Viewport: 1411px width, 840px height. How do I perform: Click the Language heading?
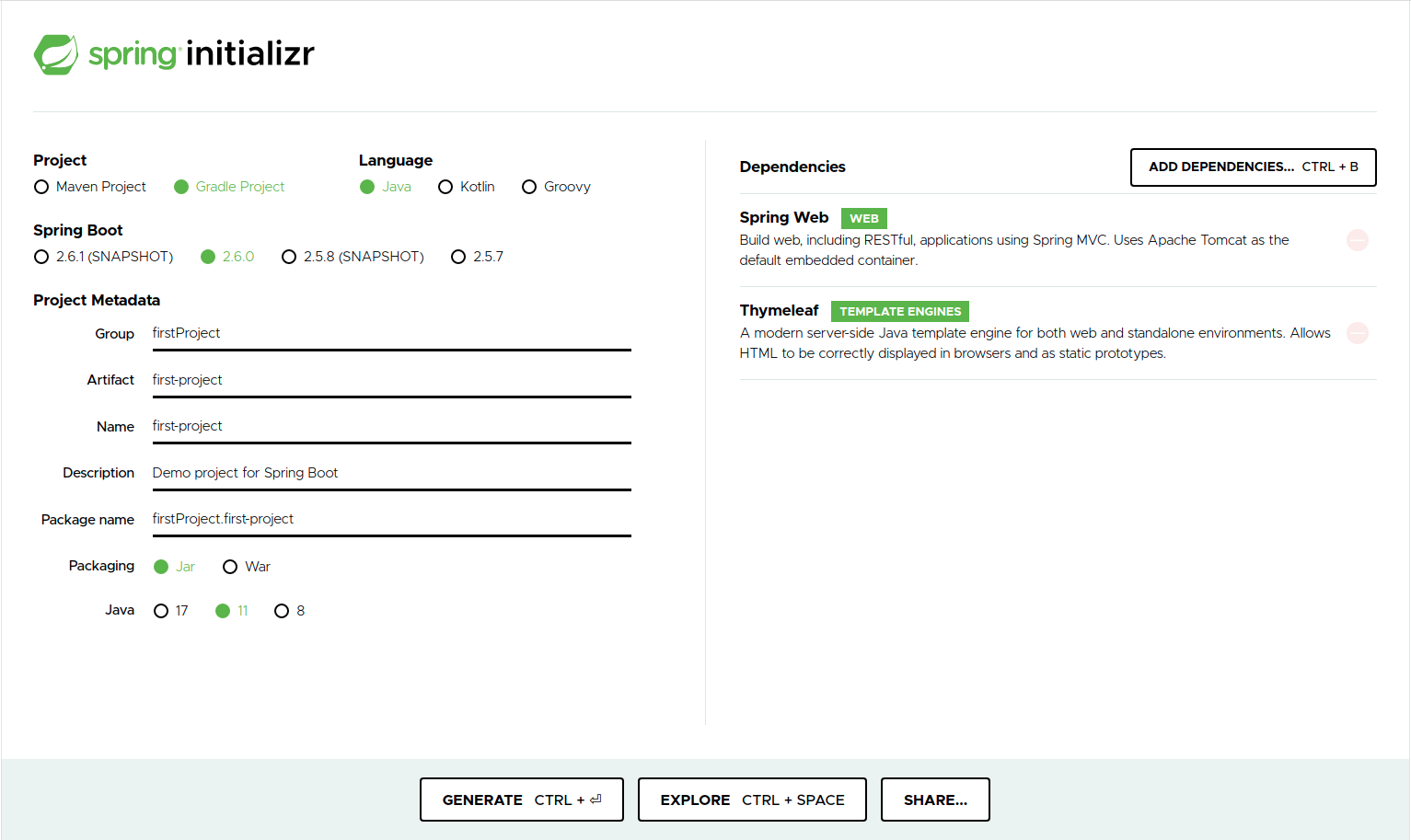coord(396,161)
